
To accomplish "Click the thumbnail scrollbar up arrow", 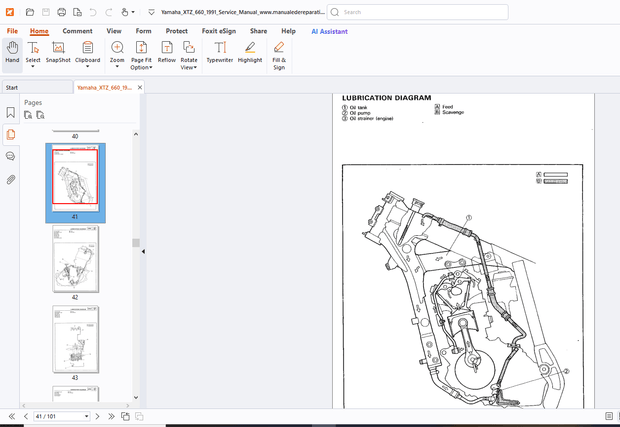I will (136, 134).
